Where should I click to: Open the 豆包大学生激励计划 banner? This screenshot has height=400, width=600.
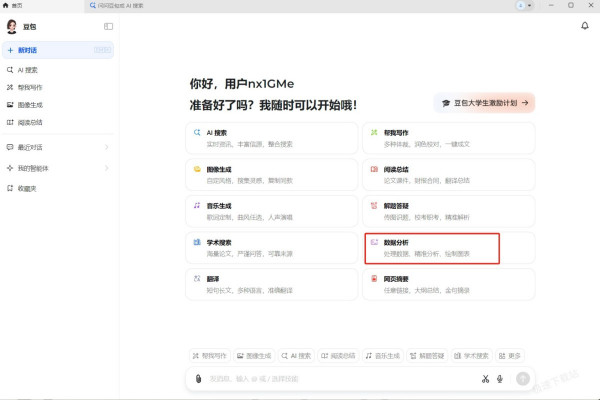point(484,103)
